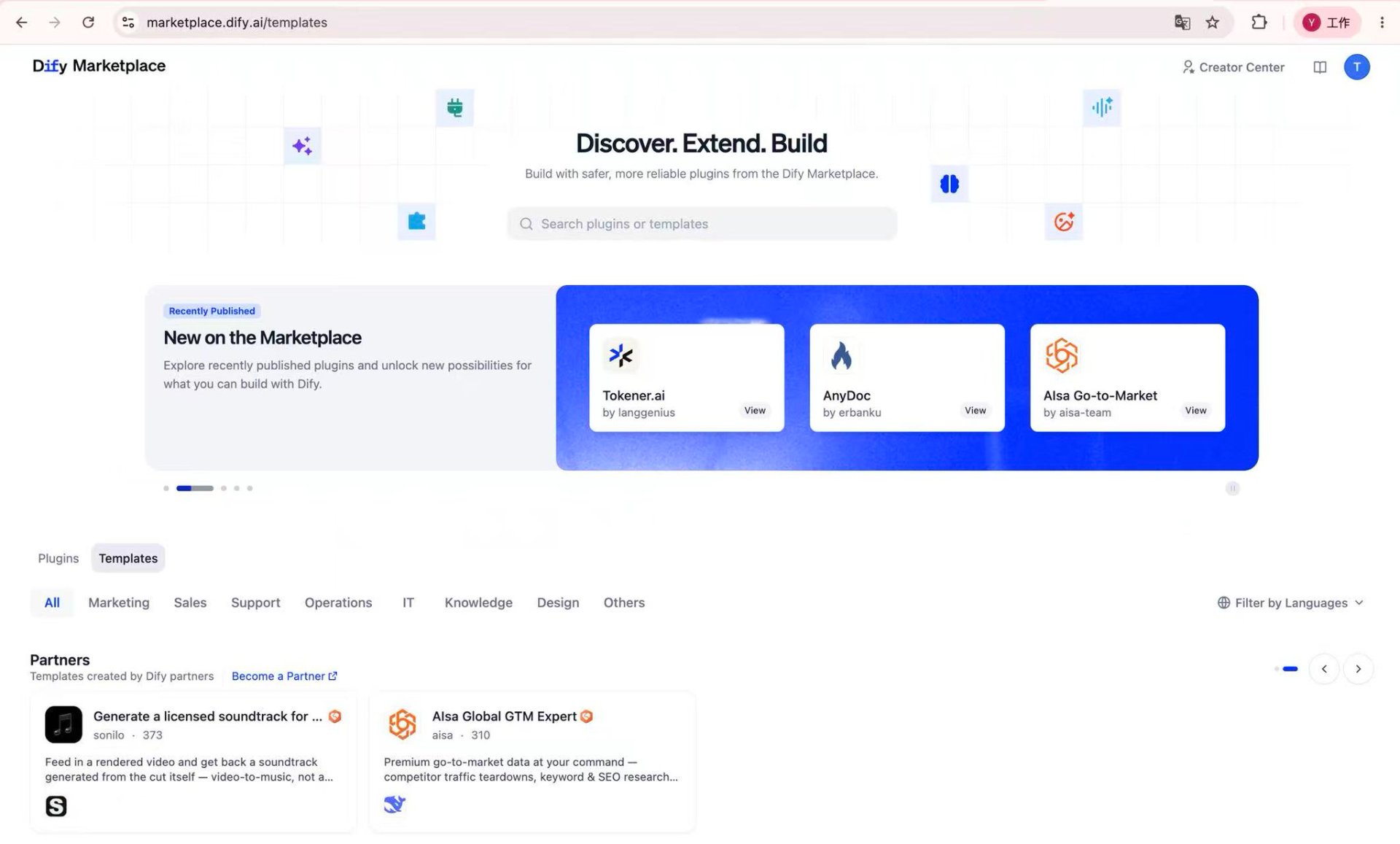Image resolution: width=1400 pixels, height=844 pixels.
Task: Click the S plugin icon on the sonilo card
Action: click(x=56, y=806)
